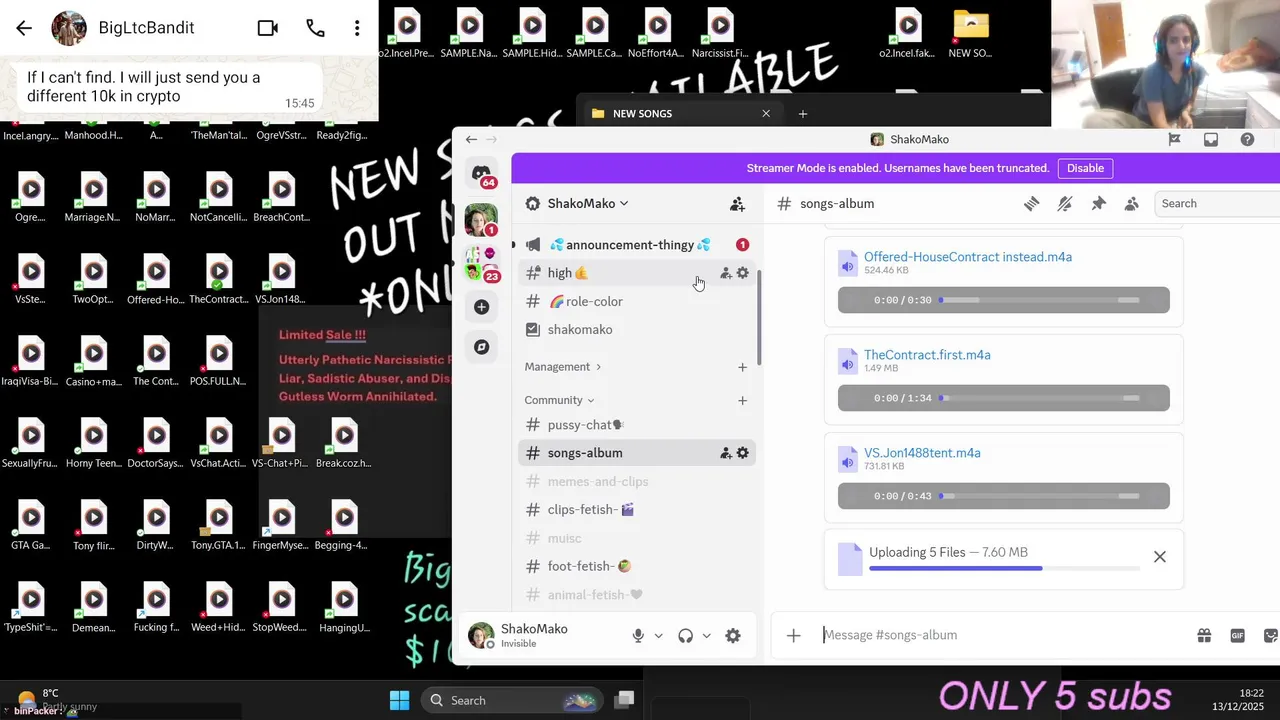Open settings gear for songs-album channel
This screenshot has width=1280, height=720.
click(742, 453)
